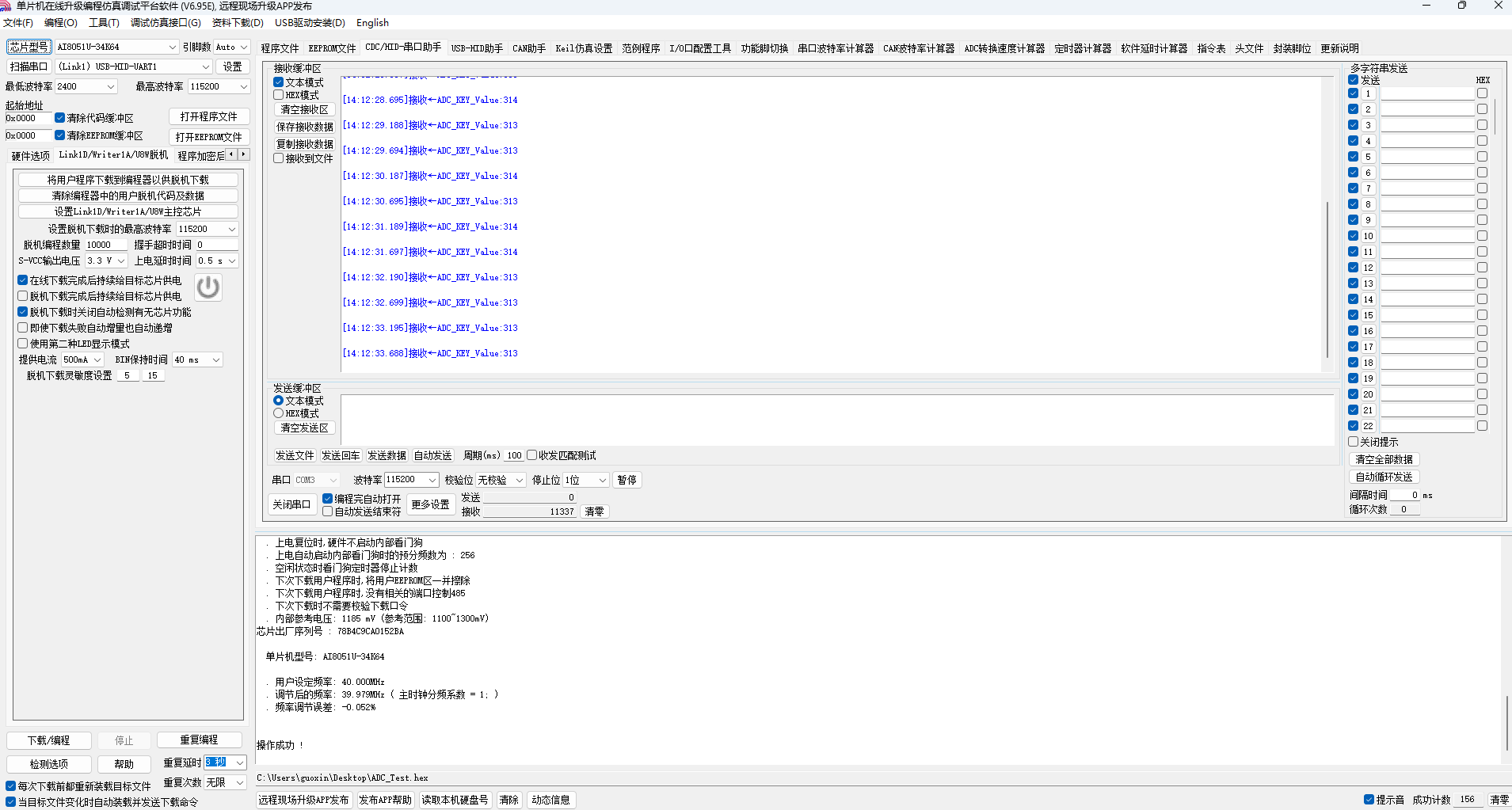
Task: Click 远程现场升级APP发布 button
Action: (303, 800)
